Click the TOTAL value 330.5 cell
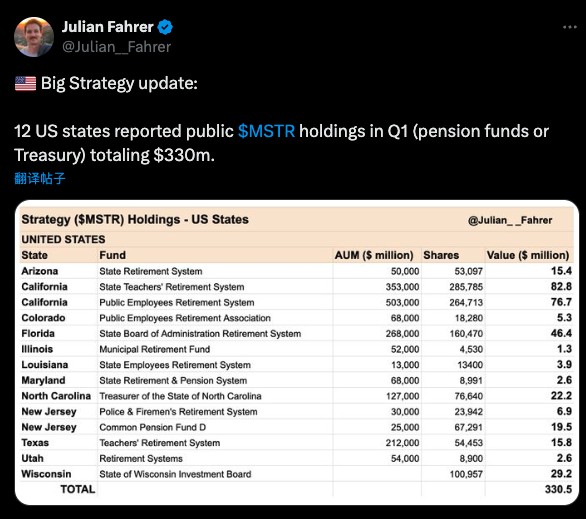Viewport: 586px width, 519px height. click(558, 489)
